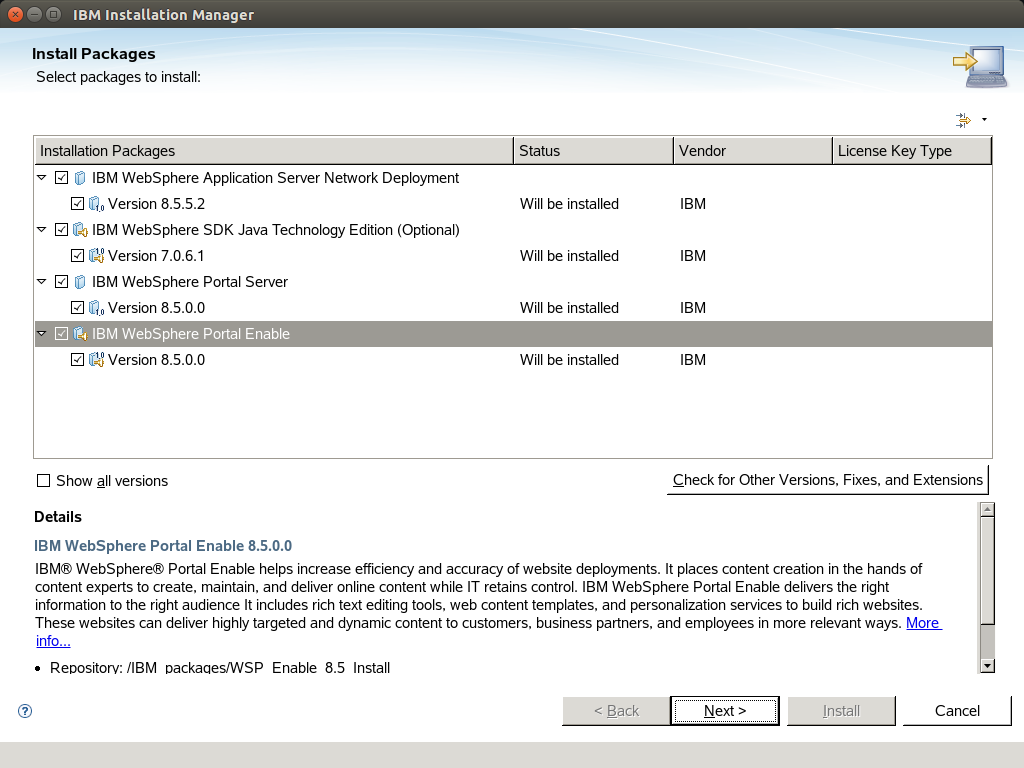This screenshot has height=768, width=1024.
Task: Click Check for Other Versions, Fixes, and Extensions
Action: [827, 480]
